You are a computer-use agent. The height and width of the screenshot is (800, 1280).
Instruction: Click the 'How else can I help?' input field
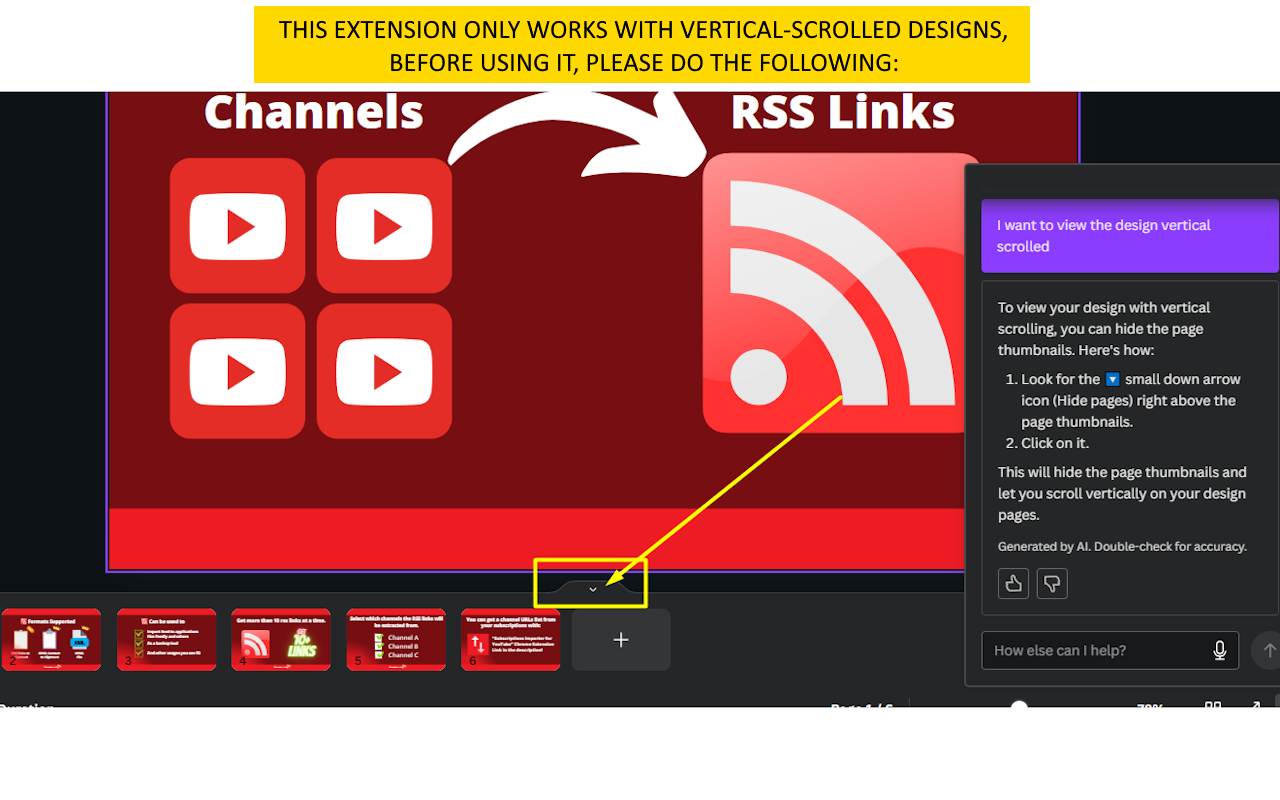point(1090,650)
